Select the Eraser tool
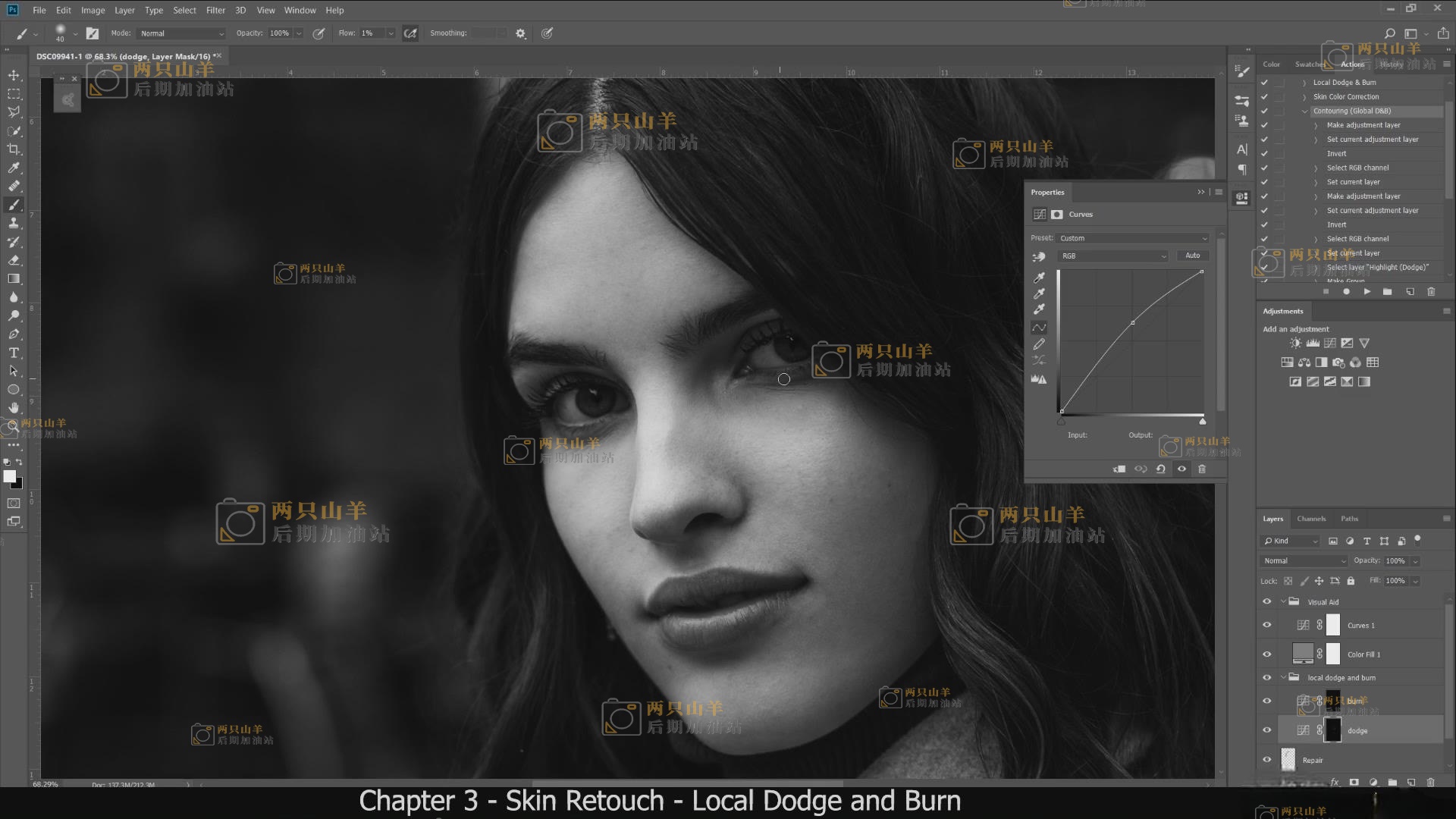Screen dimensions: 1456x819 [14, 260]
